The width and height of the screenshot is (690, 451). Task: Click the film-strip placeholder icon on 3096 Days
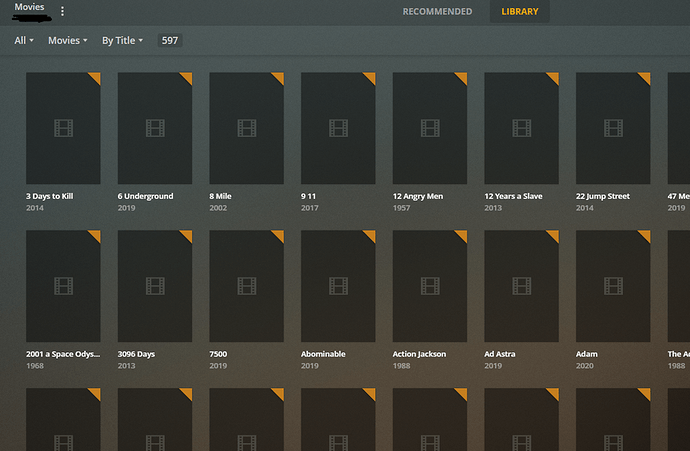tap(155, 286)
